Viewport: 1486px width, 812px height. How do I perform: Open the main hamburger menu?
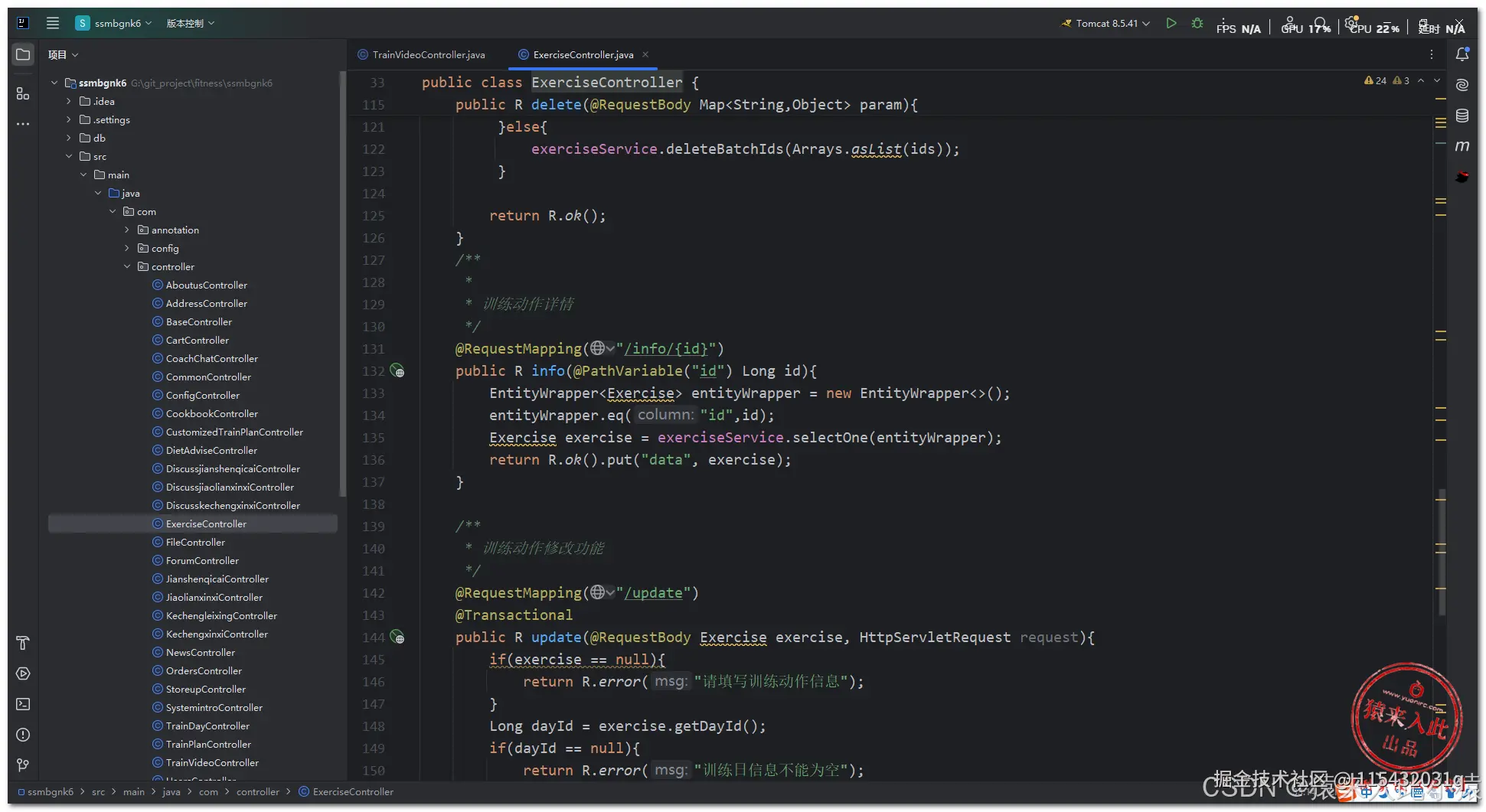point(53,23)
